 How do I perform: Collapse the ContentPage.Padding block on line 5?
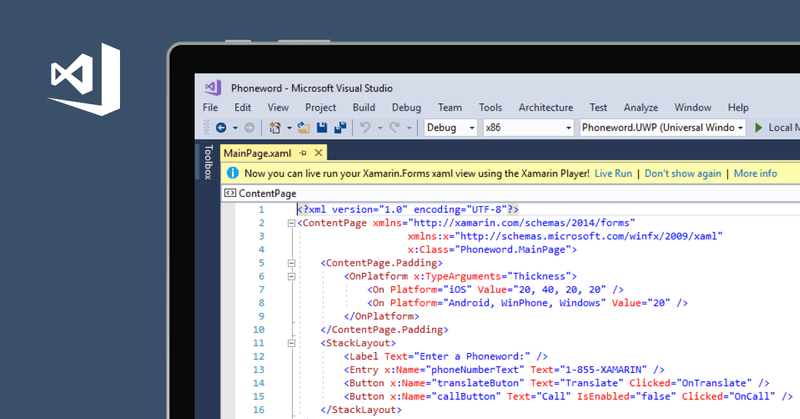(x=291, y=263)
